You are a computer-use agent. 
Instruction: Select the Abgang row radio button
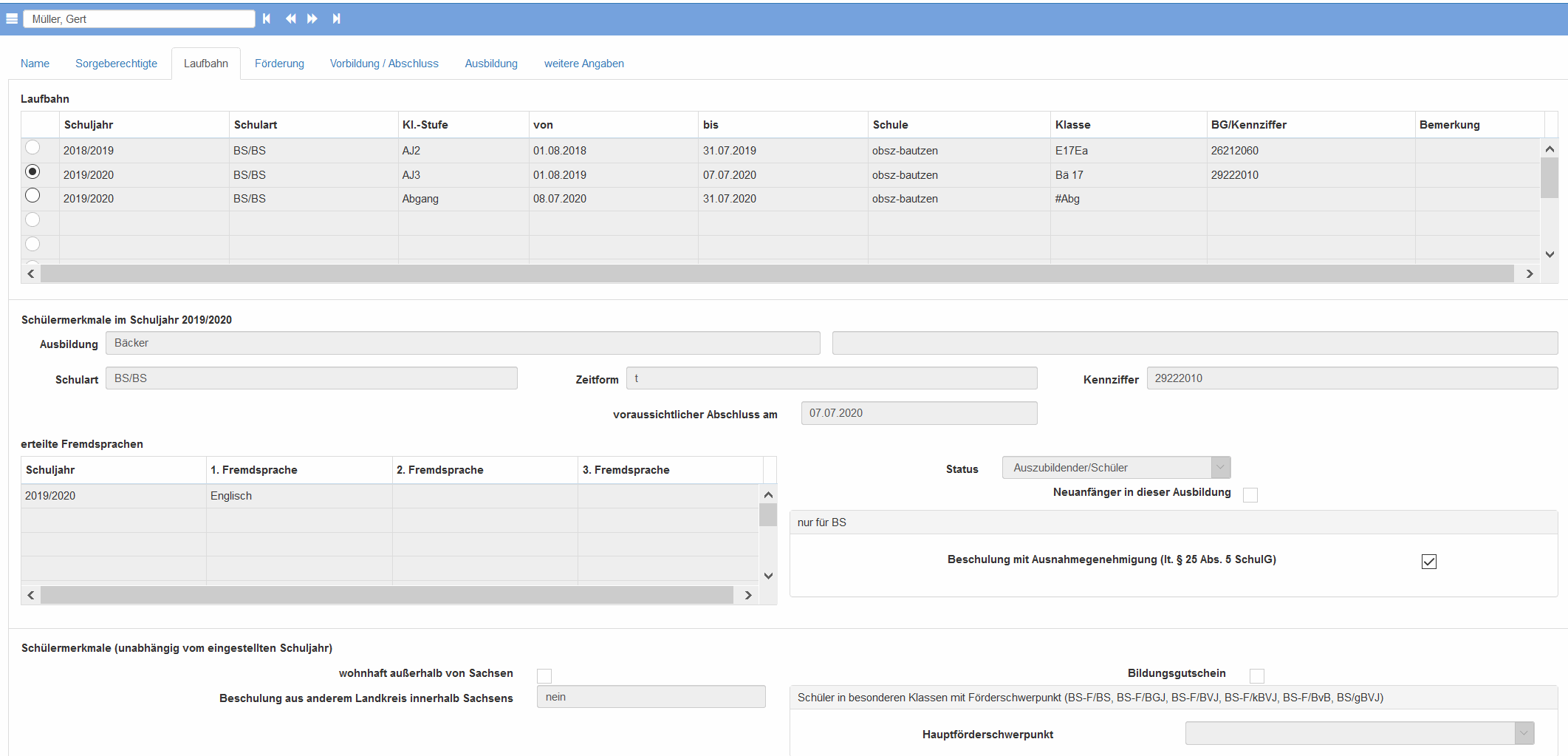(x=32, y=196)
